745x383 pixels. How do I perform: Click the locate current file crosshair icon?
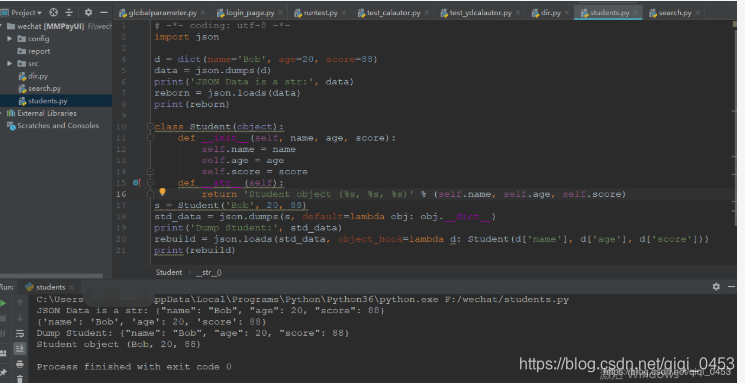54,12
